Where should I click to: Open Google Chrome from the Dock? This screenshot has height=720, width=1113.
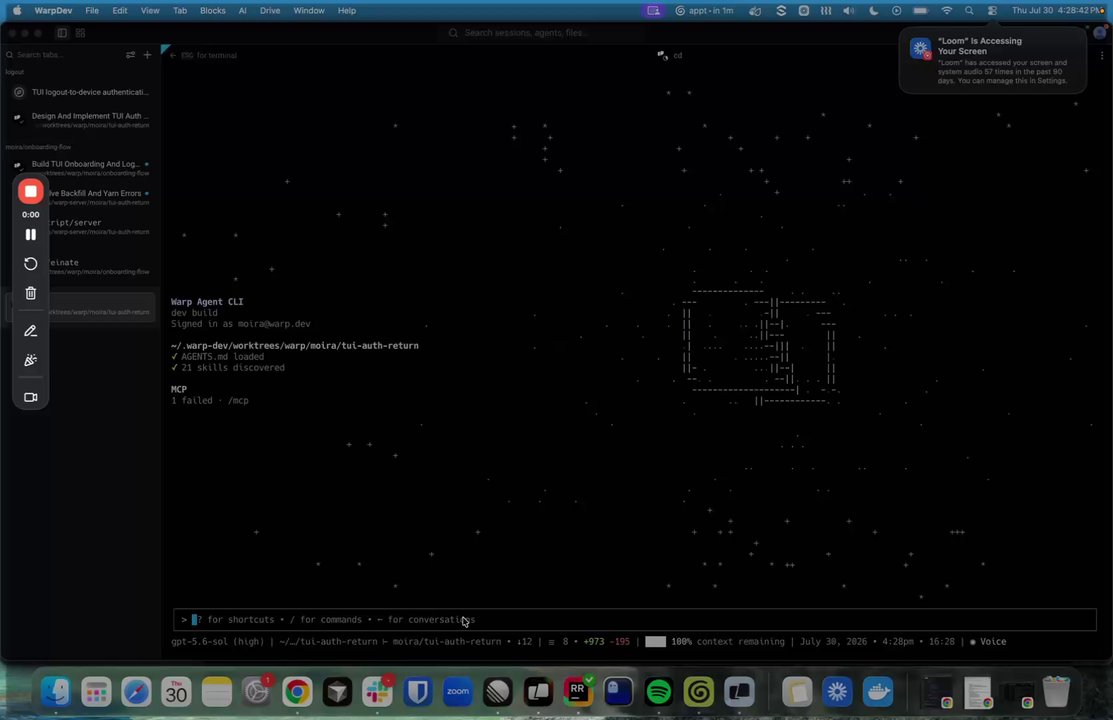click(297, 691)
